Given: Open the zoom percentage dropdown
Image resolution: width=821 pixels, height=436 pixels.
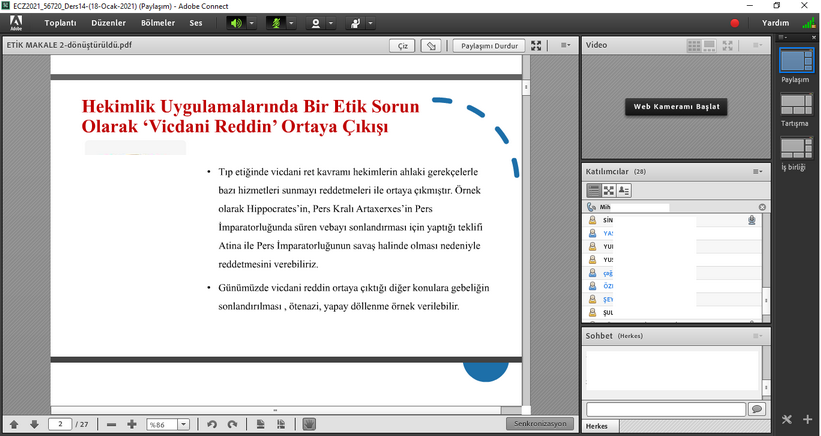Looking at the screenshot, I should pyautogui.click(x=185, y=425).
